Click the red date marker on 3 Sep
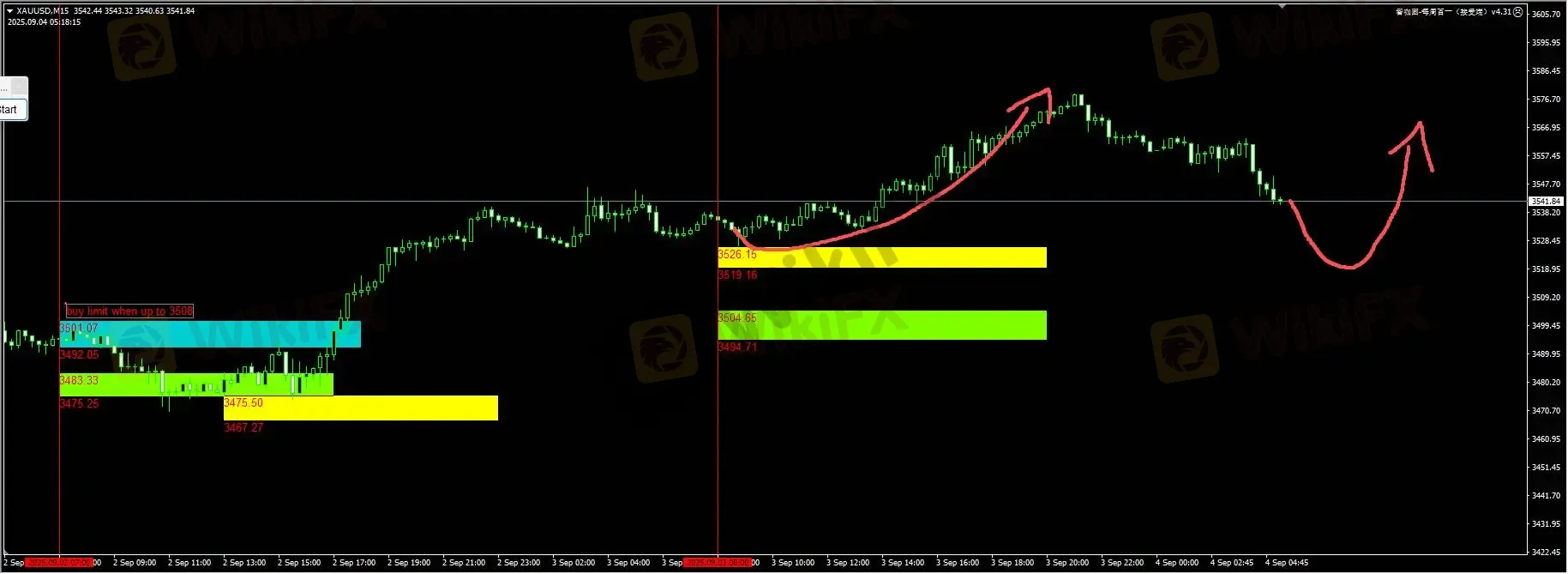 click(x=718, y=563)
